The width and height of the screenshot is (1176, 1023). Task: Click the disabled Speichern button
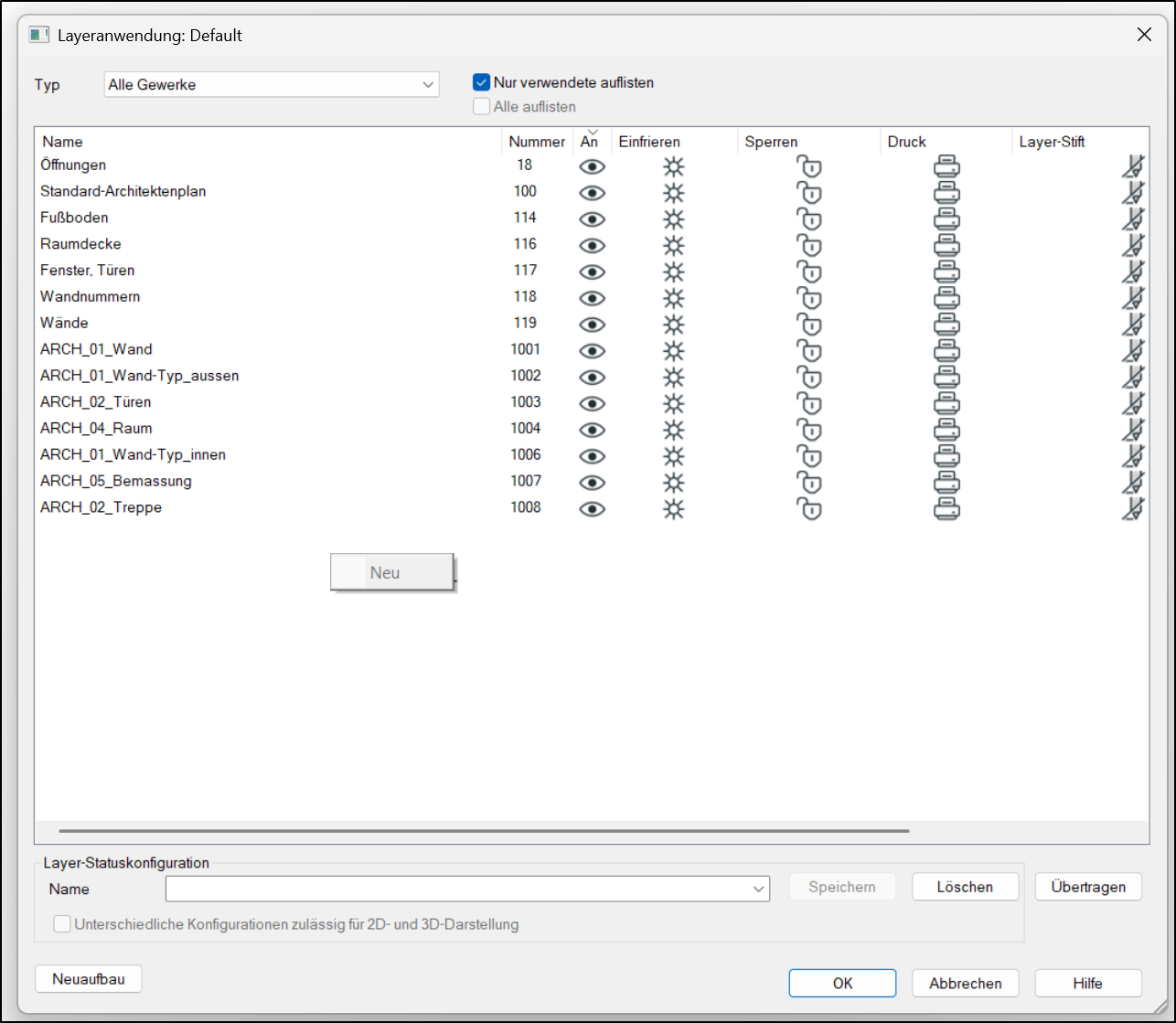click(x=842, y=887)
